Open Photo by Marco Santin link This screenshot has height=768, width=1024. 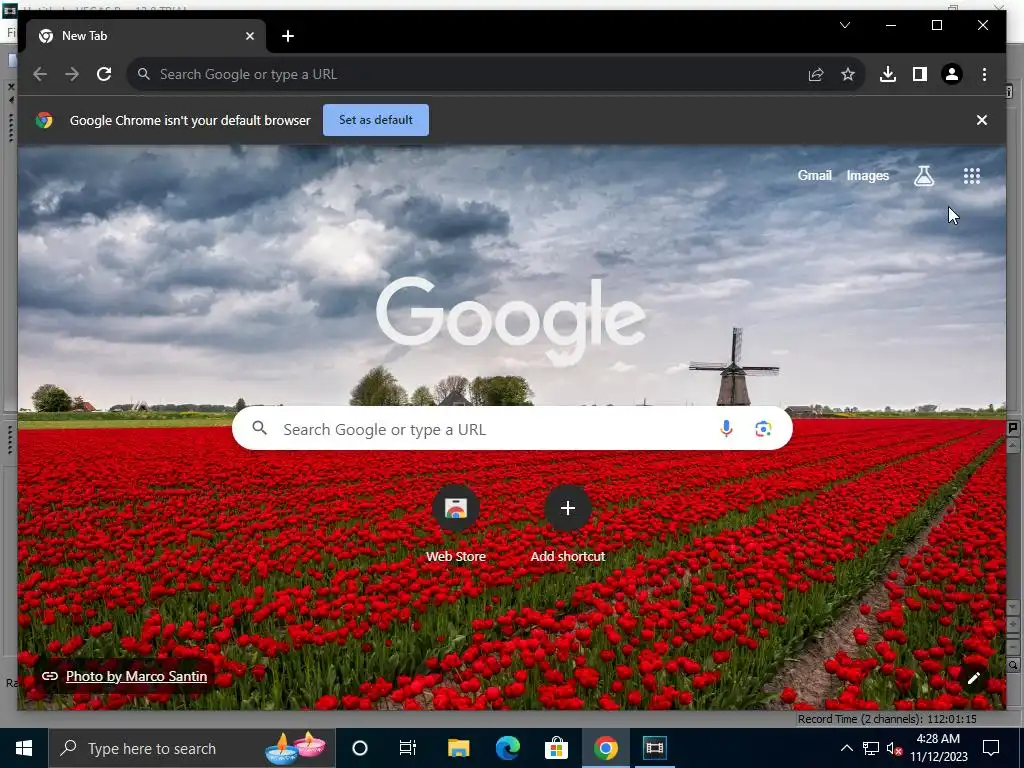(x=136, y=677)
